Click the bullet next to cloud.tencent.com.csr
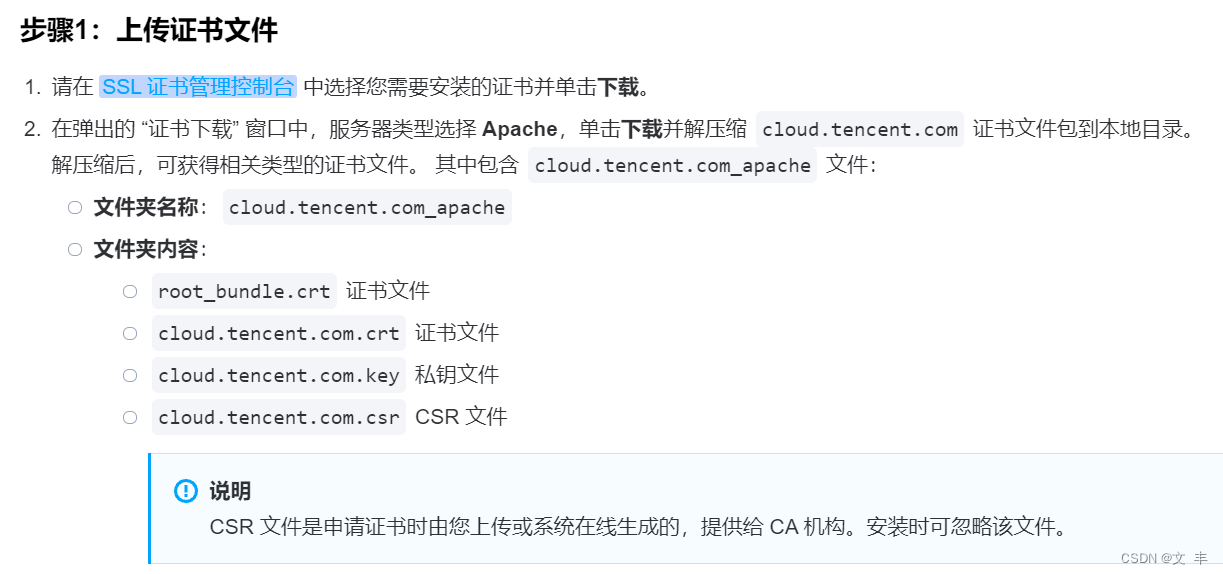The width and height of the screenshot is (1223, 574). [x=130, y=417]
